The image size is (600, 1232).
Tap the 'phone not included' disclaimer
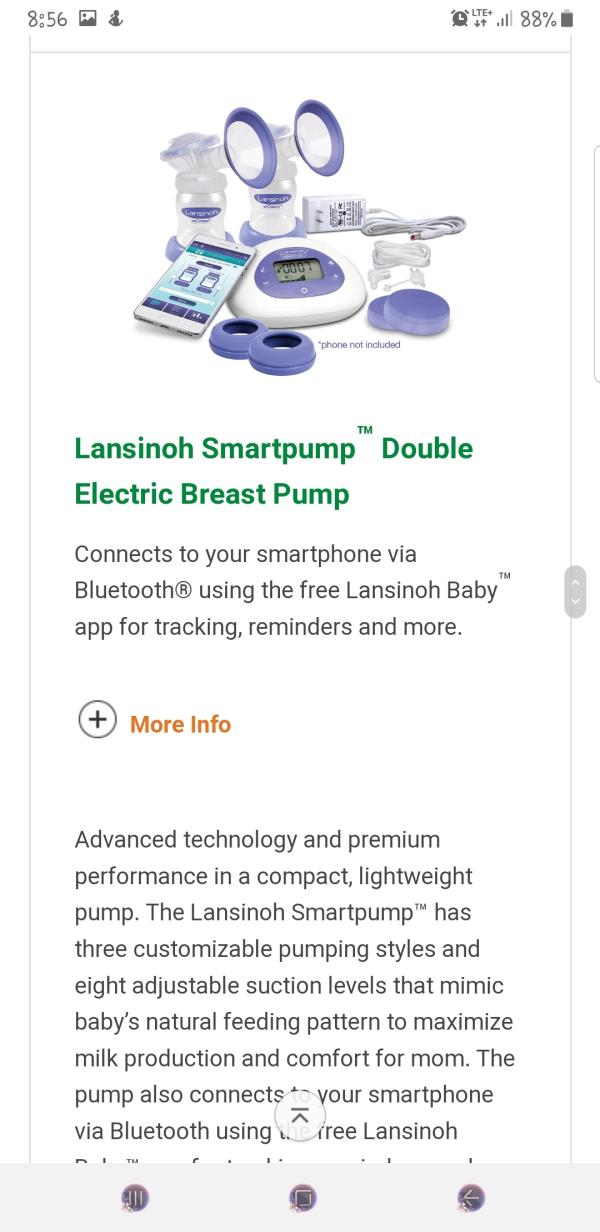359,345
